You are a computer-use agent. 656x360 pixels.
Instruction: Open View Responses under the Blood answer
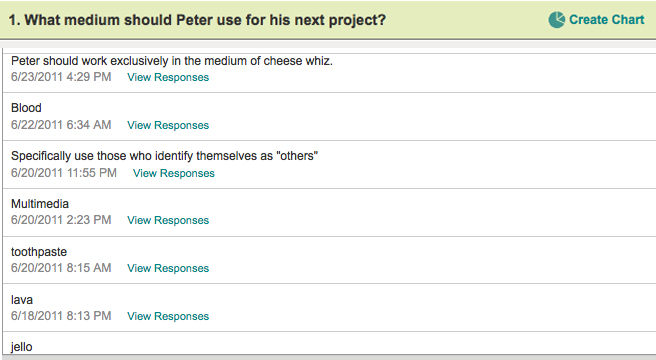click(168, 125)
